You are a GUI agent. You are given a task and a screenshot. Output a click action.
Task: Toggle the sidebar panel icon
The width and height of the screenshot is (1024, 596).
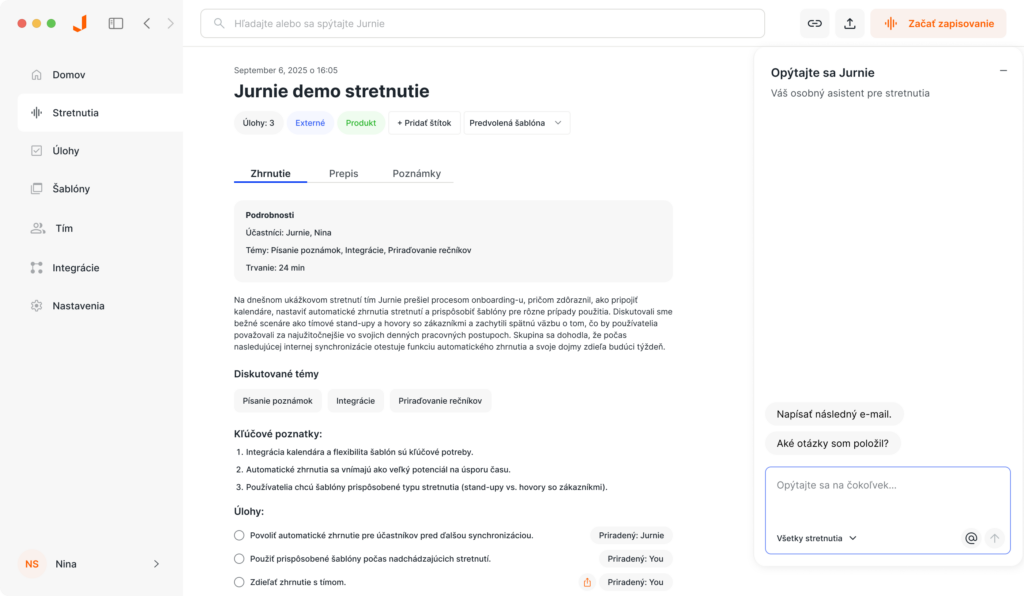(x=116, y=23)
